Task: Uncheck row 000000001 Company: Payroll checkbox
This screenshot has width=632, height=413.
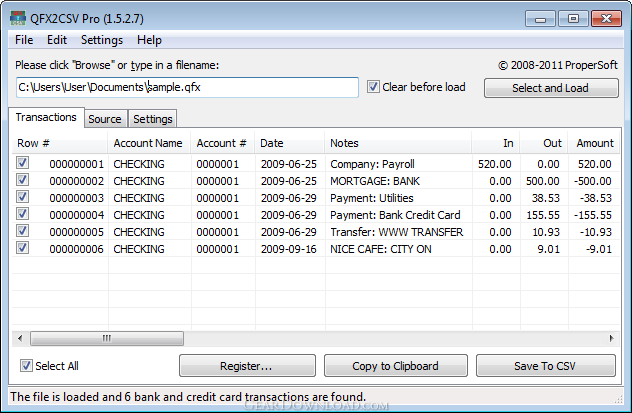Action: coord(23,163)
